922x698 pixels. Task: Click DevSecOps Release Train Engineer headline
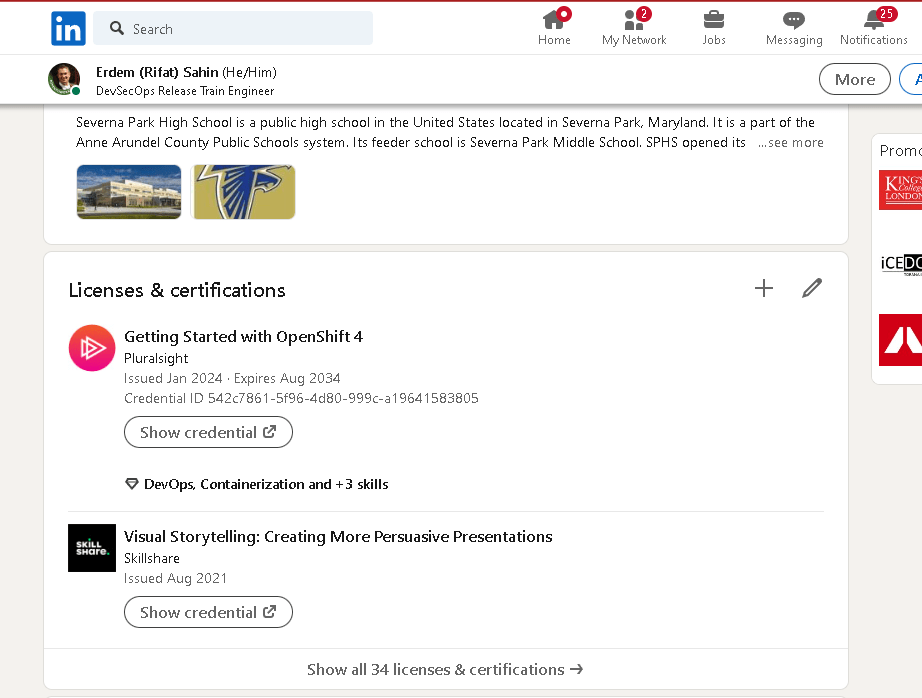185,91
